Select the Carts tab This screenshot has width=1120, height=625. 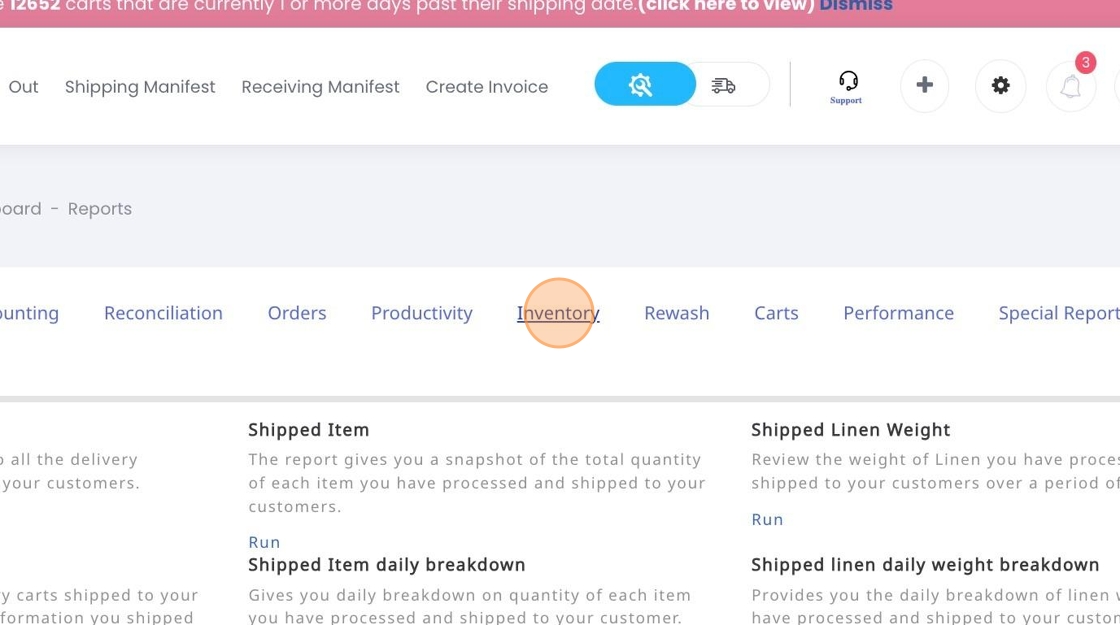[776, 313]
